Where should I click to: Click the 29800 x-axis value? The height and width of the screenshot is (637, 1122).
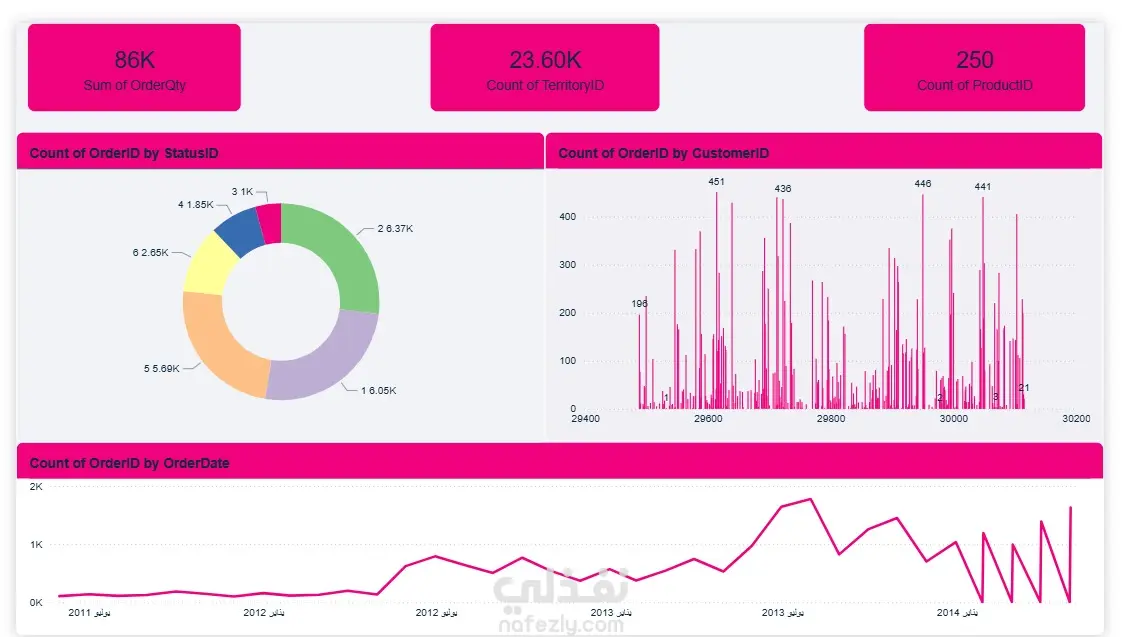coord(831,419)
